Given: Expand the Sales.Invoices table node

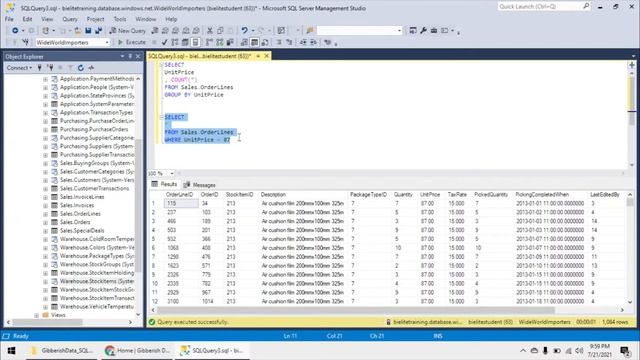Looking at the screenshot, I should click(45, 205).
